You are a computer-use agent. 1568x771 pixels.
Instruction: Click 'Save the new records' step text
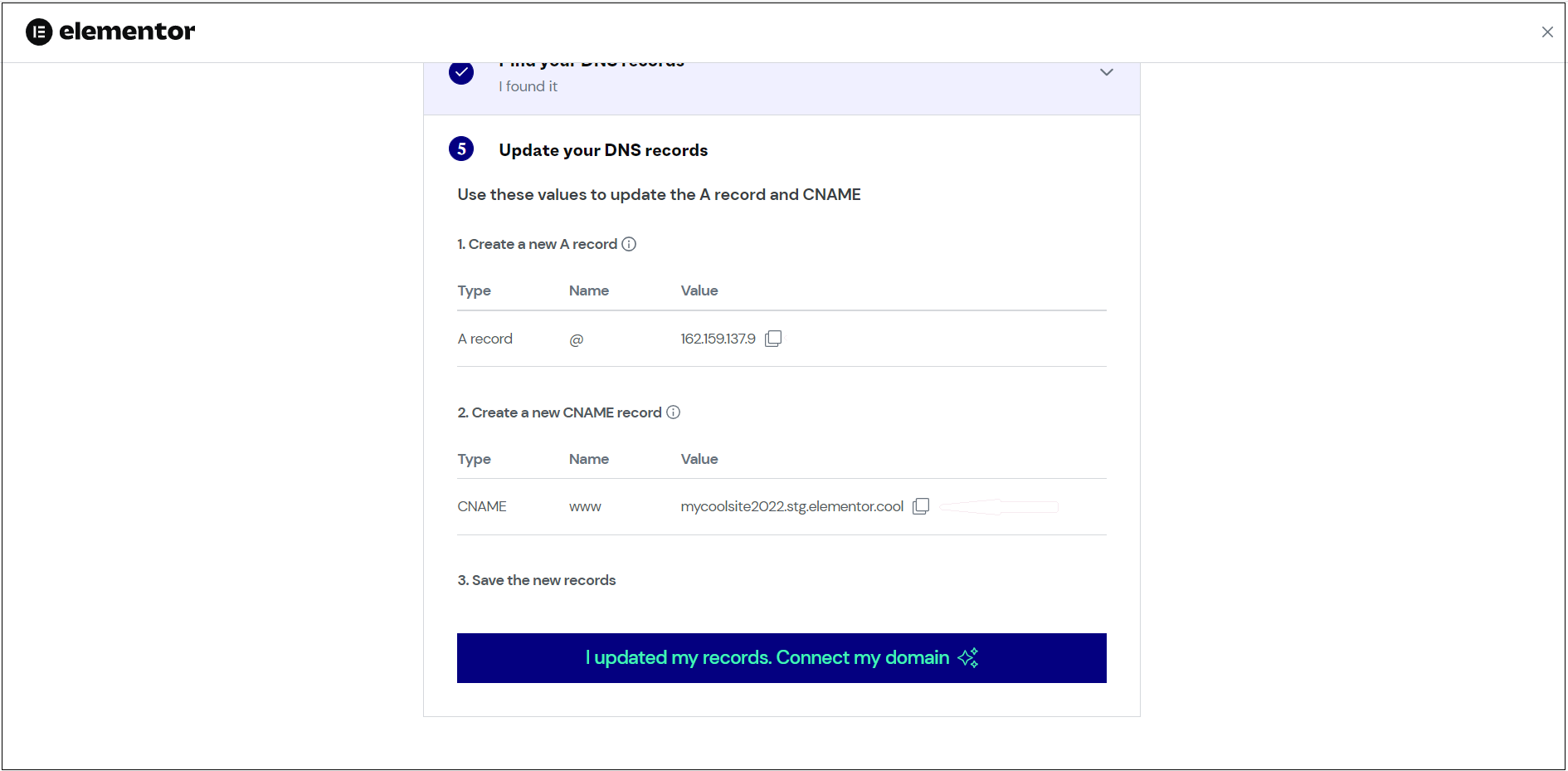click(x=537, y=580)
